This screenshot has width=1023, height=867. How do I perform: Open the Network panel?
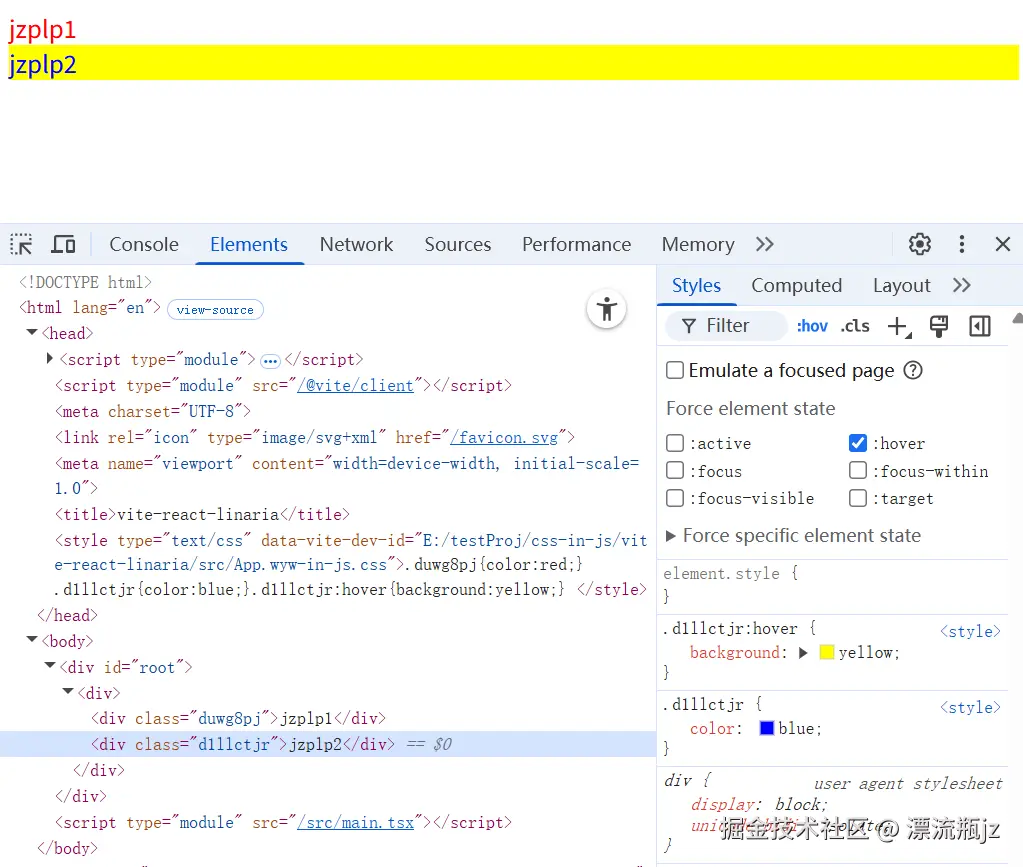point(356,244)
